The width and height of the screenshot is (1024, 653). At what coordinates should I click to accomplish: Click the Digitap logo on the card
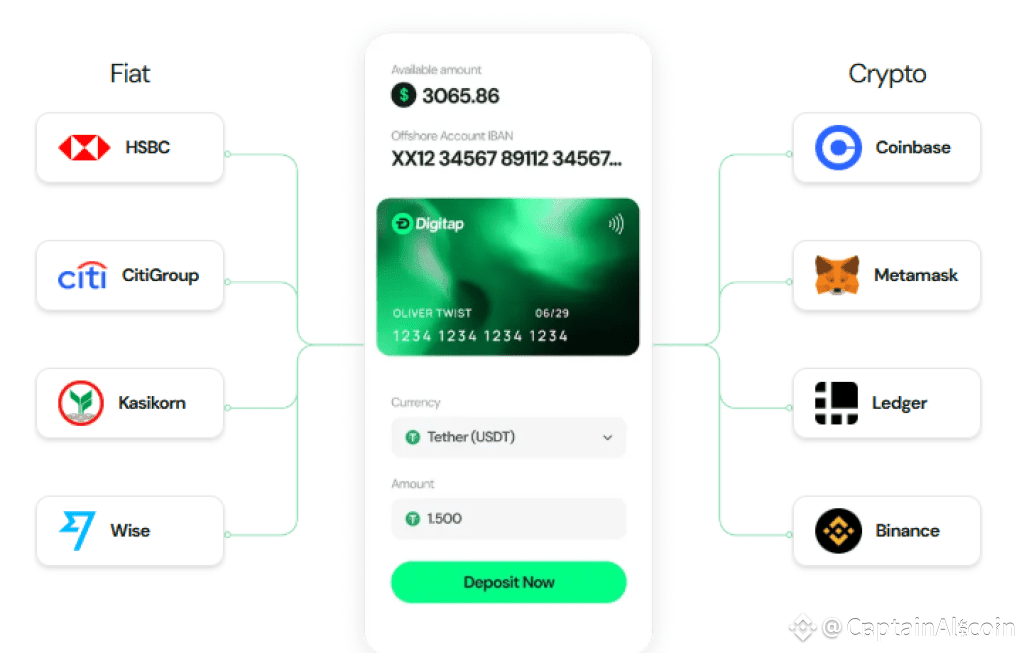click(428, 224)
